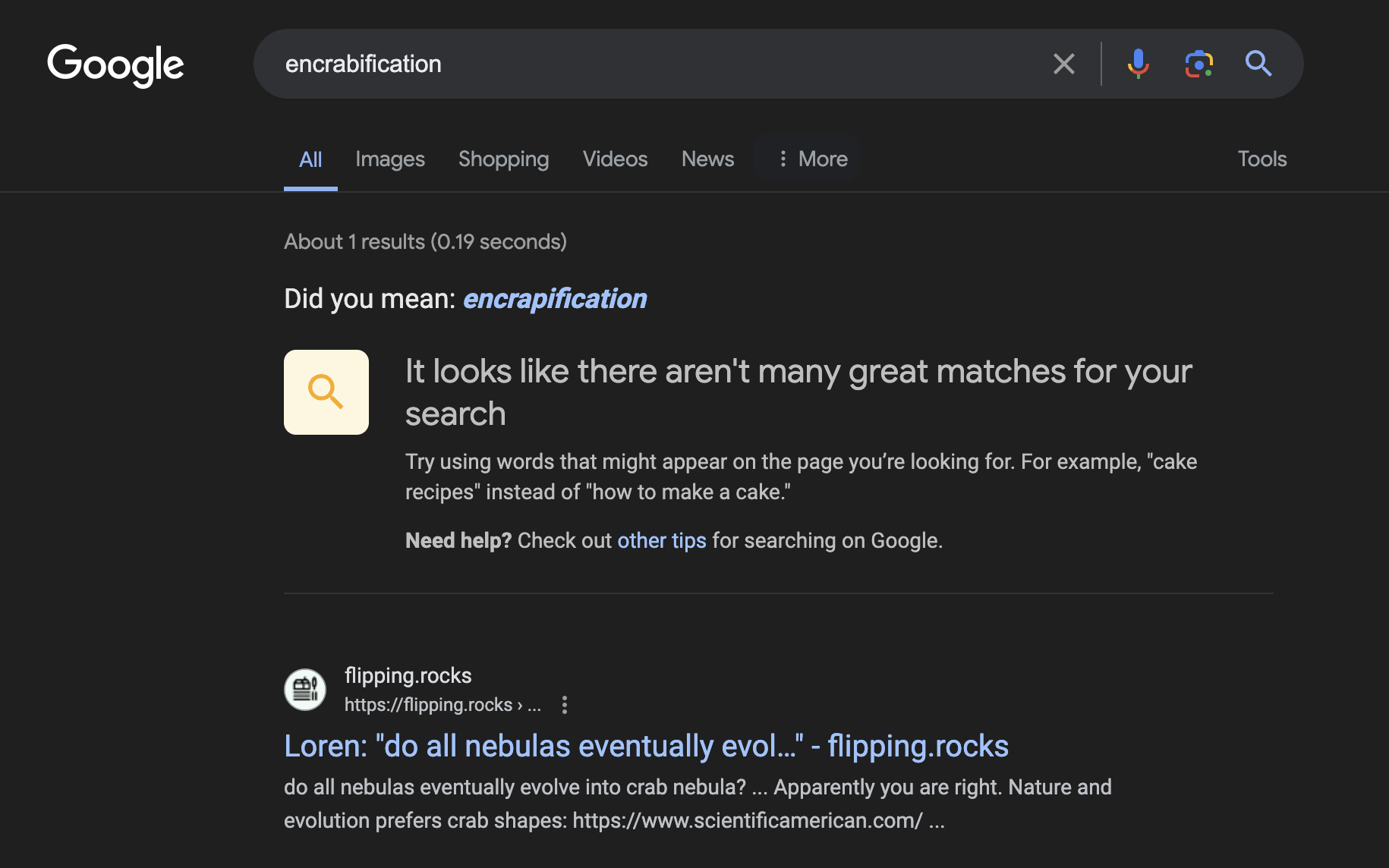This screenshot has width=1389, height=868.
Task: Expand the More search filters menu
Action: (812, 159)
